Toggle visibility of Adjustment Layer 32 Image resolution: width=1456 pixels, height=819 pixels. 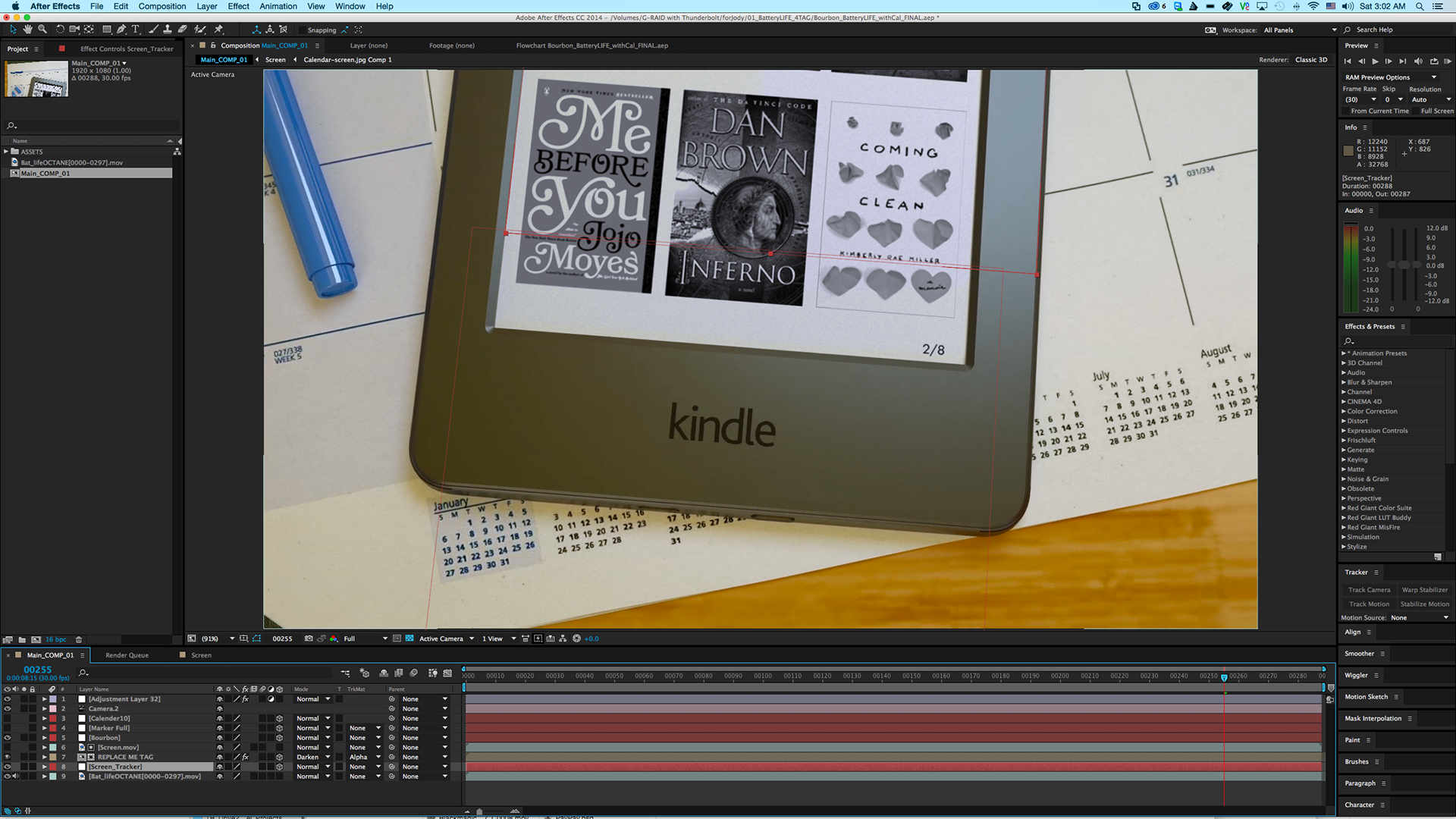pos(8,699)
